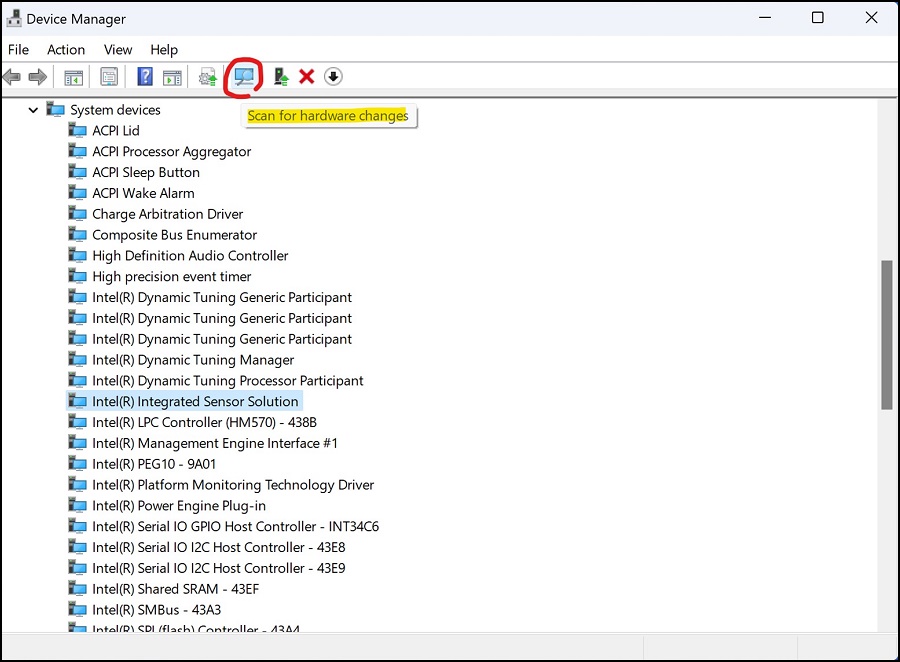The width and height of the screenshot is (900, 662).
Task: Select the Charge Arbitration Driver entry
Action: (x=167, y=213)
